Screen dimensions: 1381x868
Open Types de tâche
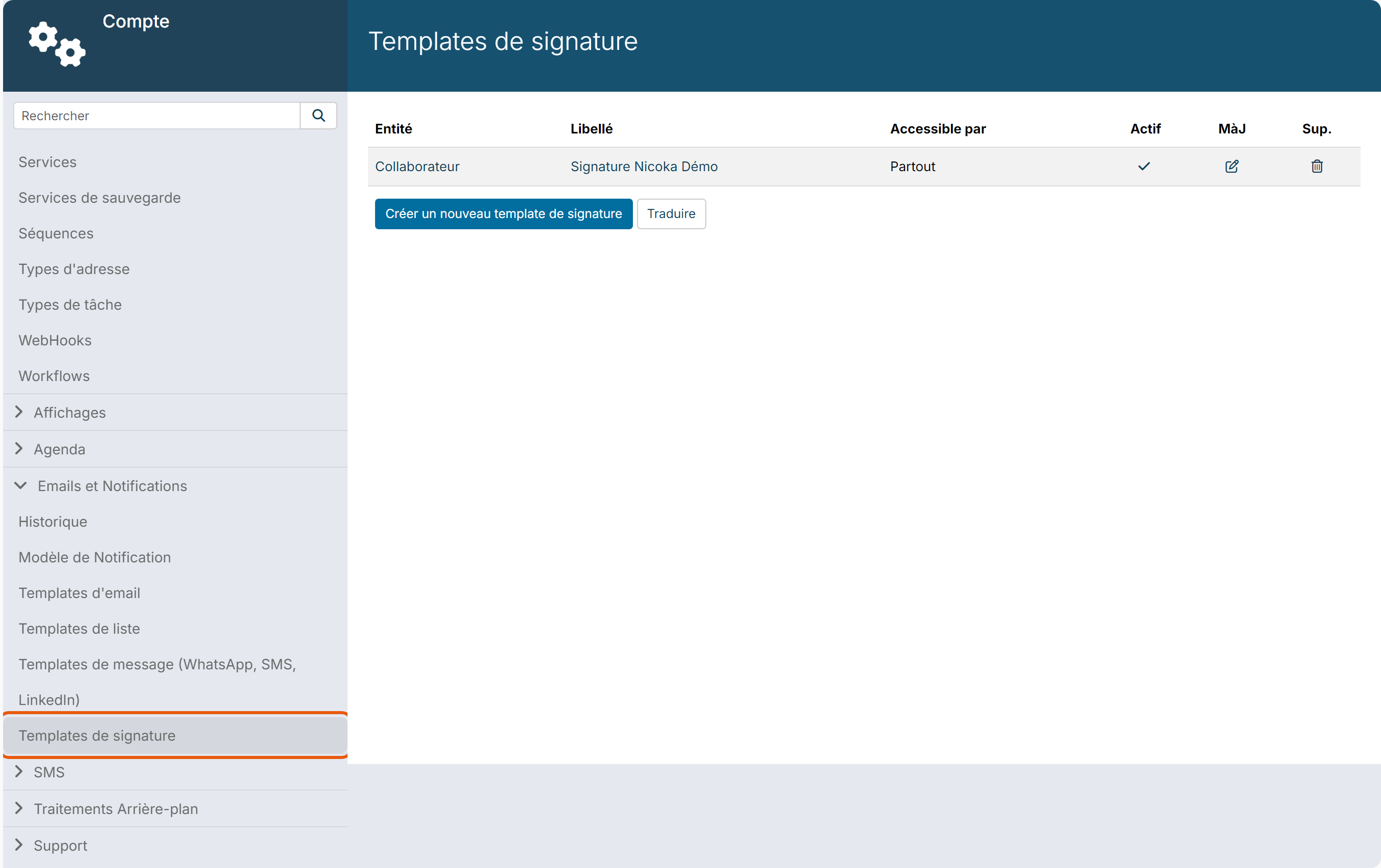click(70, 305)
